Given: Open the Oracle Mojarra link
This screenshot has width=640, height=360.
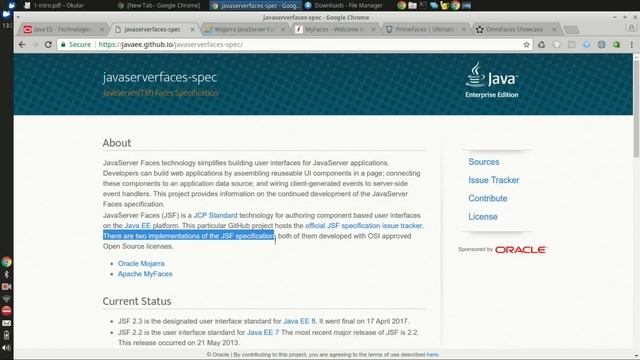Looking at the screenshot, I should tap(141, 264).
